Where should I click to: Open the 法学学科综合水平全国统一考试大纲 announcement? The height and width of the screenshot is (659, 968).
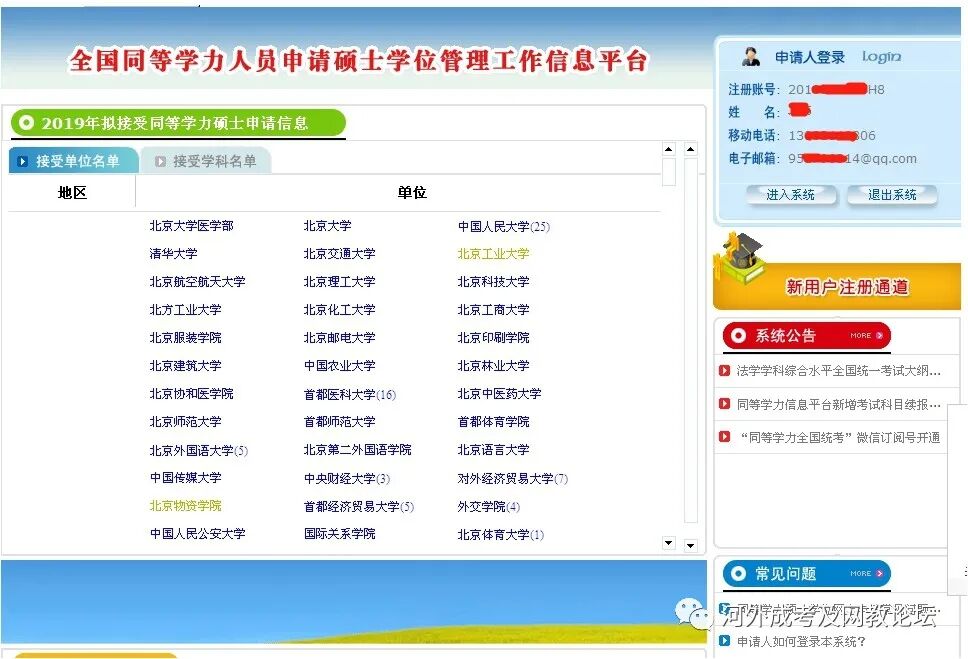tap(838, 371)
